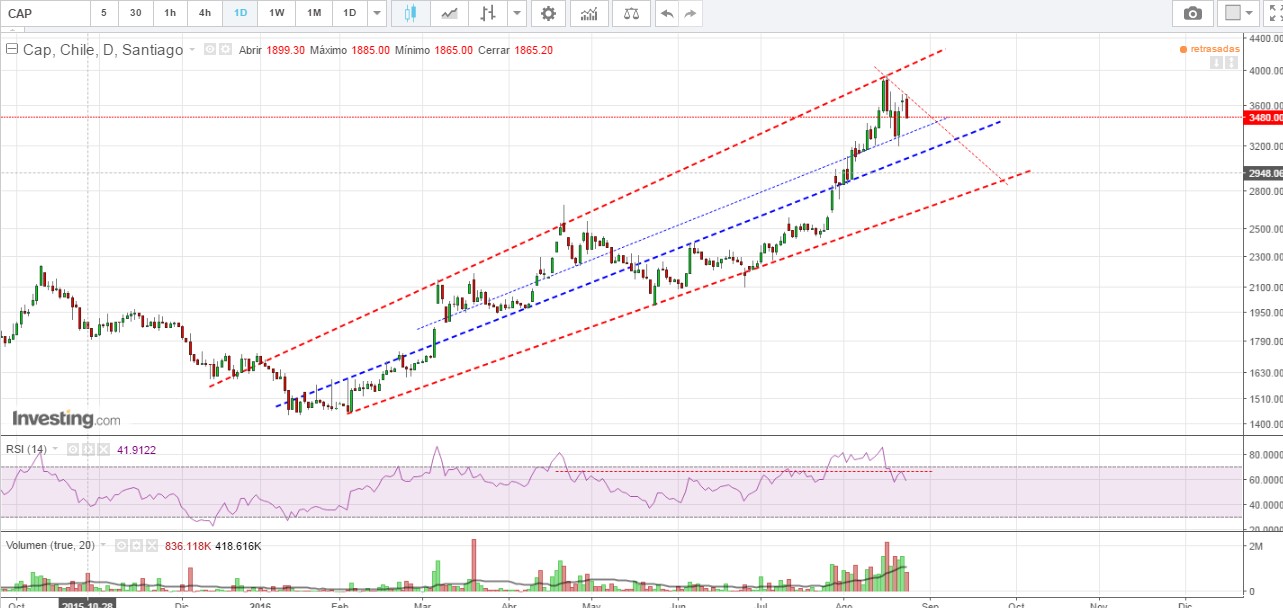Hide the Volumen indicator with eye icon
The width and height of the screenshot is (1283, 608).
coord(119,546)
